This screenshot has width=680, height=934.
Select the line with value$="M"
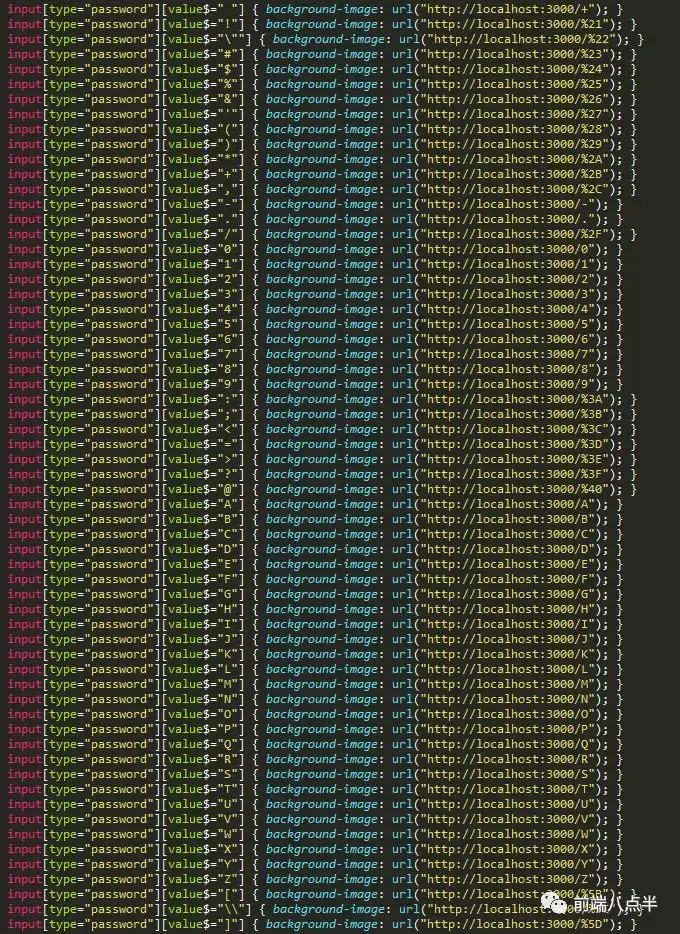pos(314,684)
